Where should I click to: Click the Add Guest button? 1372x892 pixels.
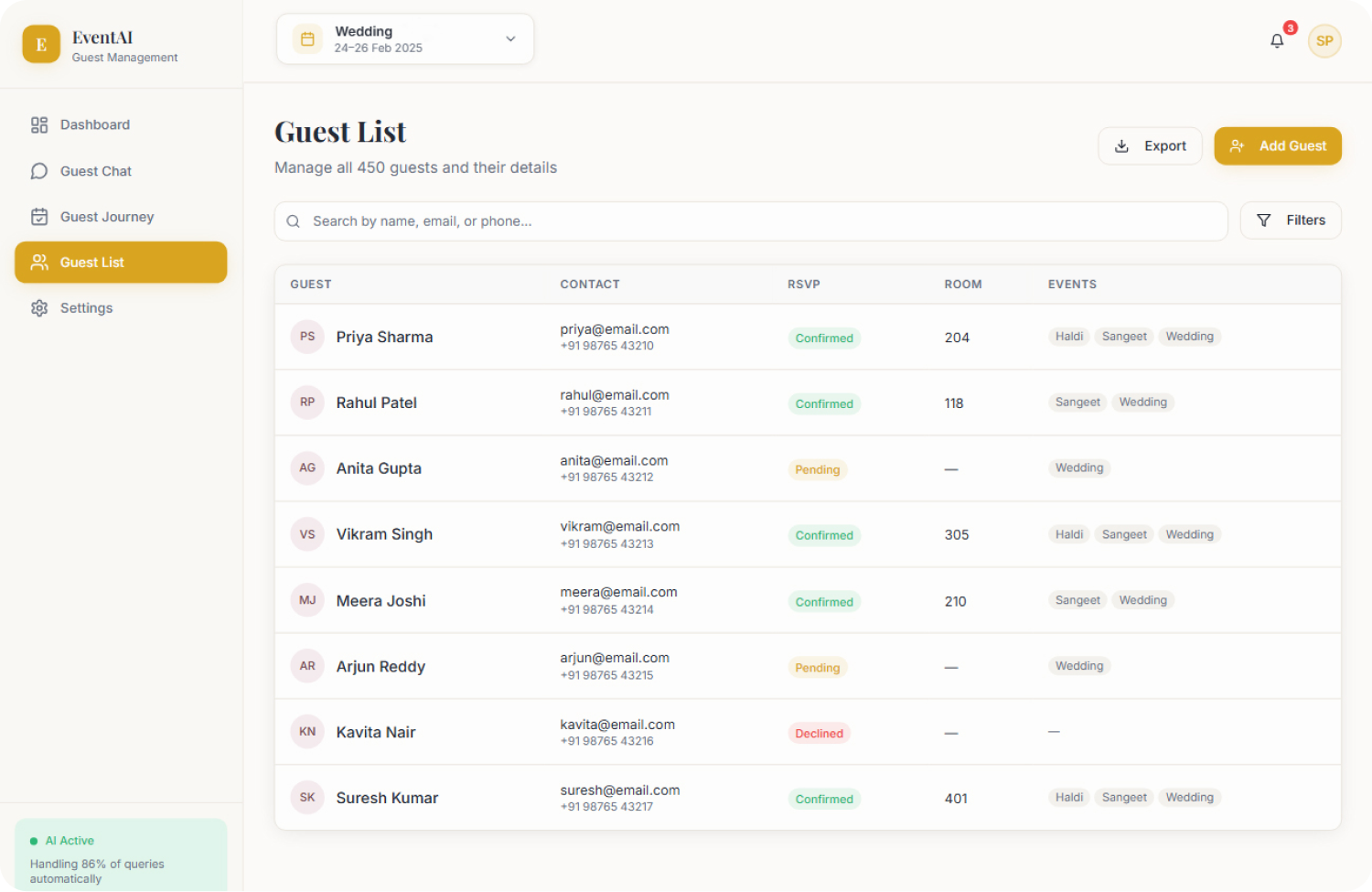pos(1277,146)
